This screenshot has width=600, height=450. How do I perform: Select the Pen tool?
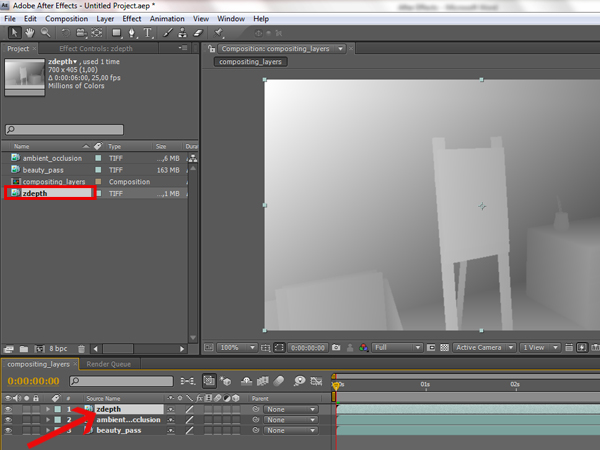pos(130,33)
